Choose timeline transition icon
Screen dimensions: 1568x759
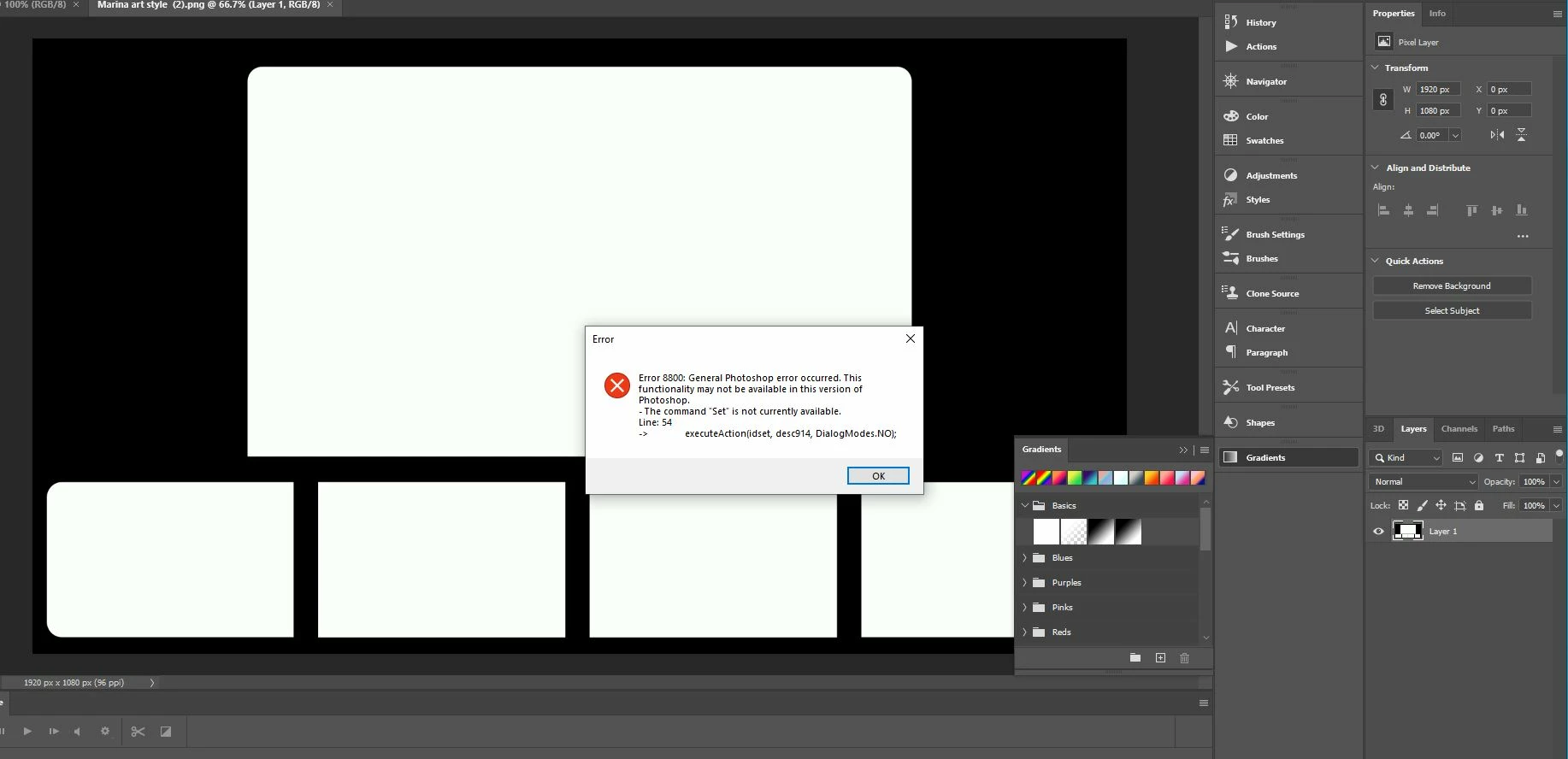pos(166,732)
